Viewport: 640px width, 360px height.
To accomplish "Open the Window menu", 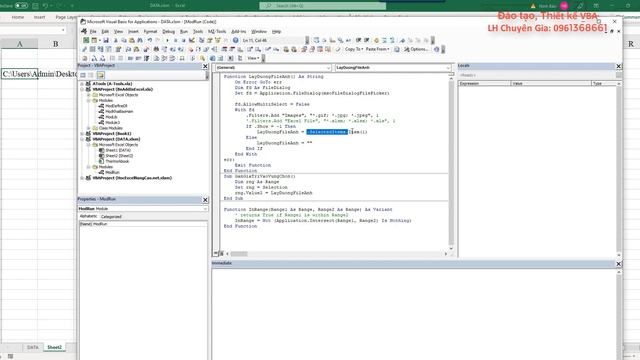I will pyautogui.click(x=259, y=31).
